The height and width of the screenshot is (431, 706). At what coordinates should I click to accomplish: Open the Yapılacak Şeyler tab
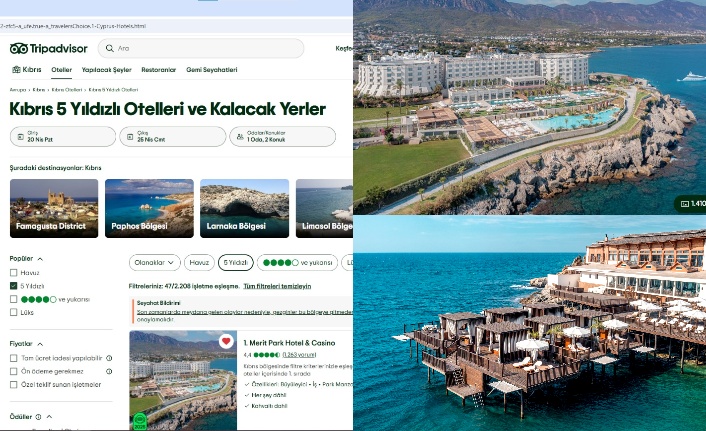(x=106, y=70)
